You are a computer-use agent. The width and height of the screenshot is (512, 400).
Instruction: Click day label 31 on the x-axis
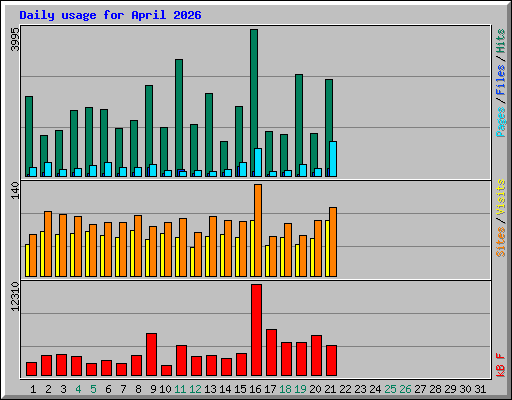coord(480,389)
